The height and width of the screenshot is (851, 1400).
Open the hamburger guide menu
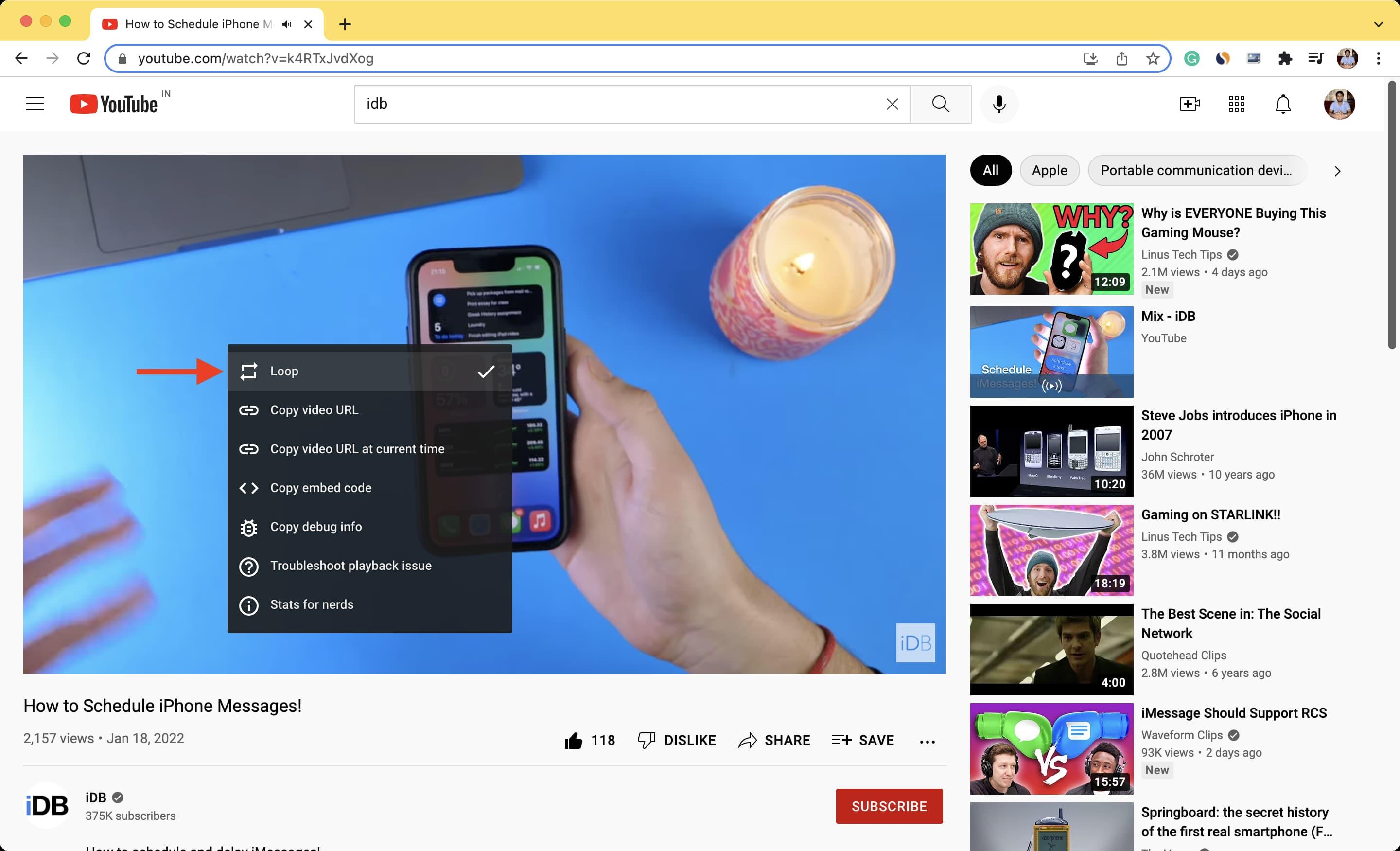pos(35,104)
